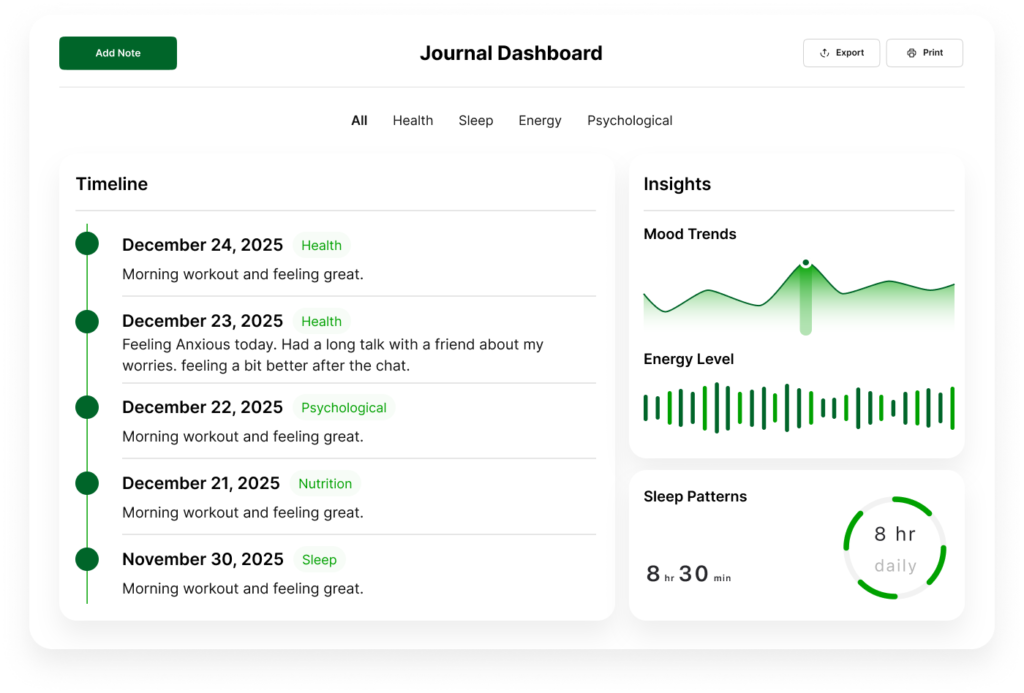
Task: Switch to the Health filter tab
Action: [x=412, y=121]
